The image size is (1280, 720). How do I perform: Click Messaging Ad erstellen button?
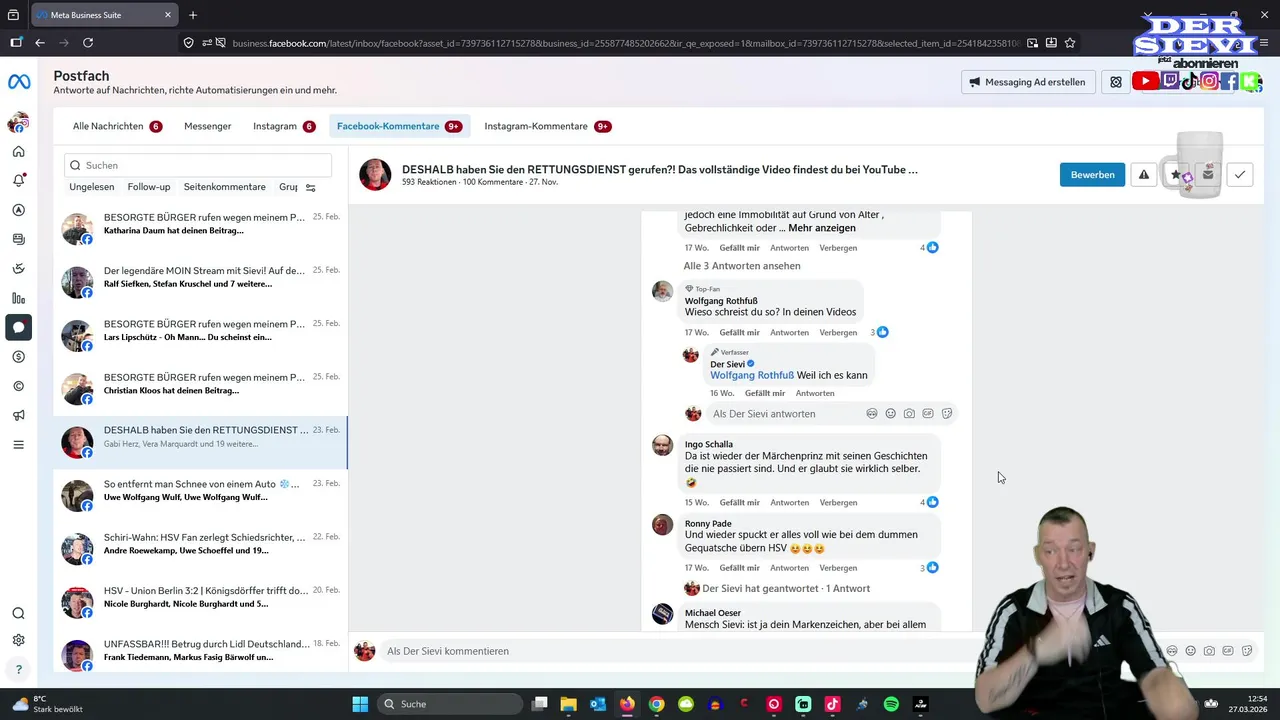(x=1028, y=82)
